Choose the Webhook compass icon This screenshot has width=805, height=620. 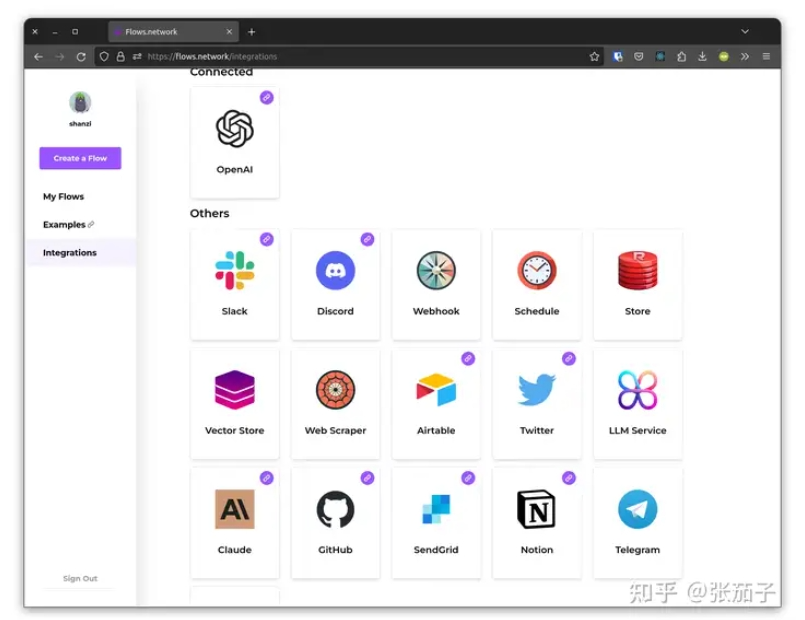[436, 270]
